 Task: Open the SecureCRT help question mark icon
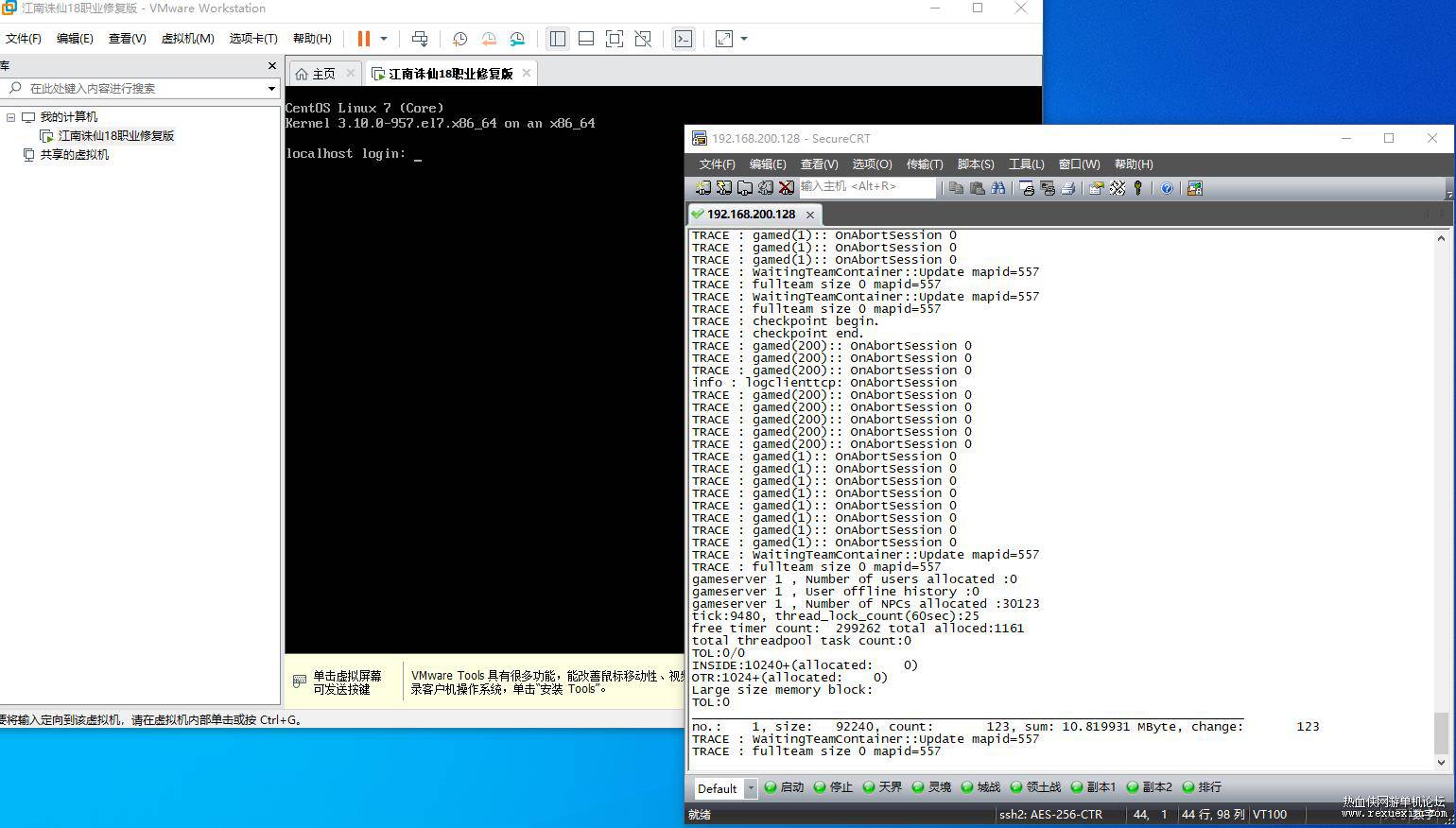coord(1167,188)
